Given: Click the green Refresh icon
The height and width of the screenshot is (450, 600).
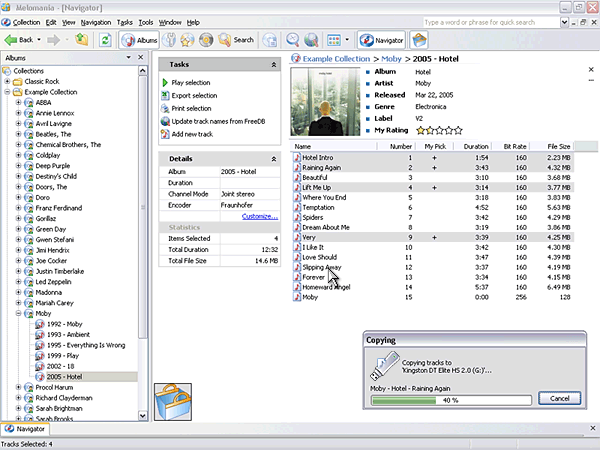Looking at the screenshot, I should click(x=105, y=40).
